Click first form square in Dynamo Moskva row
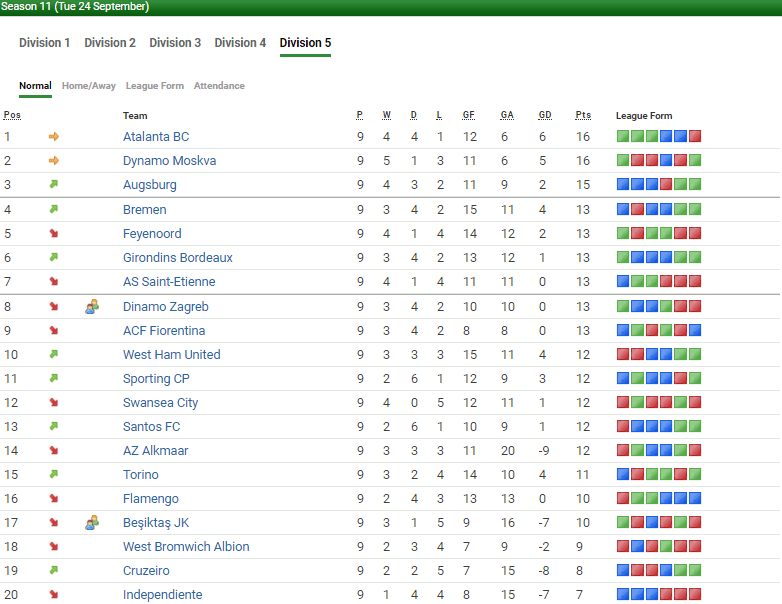Image resolution: width=782 pixels, height=604 pixels. (623, 161)
